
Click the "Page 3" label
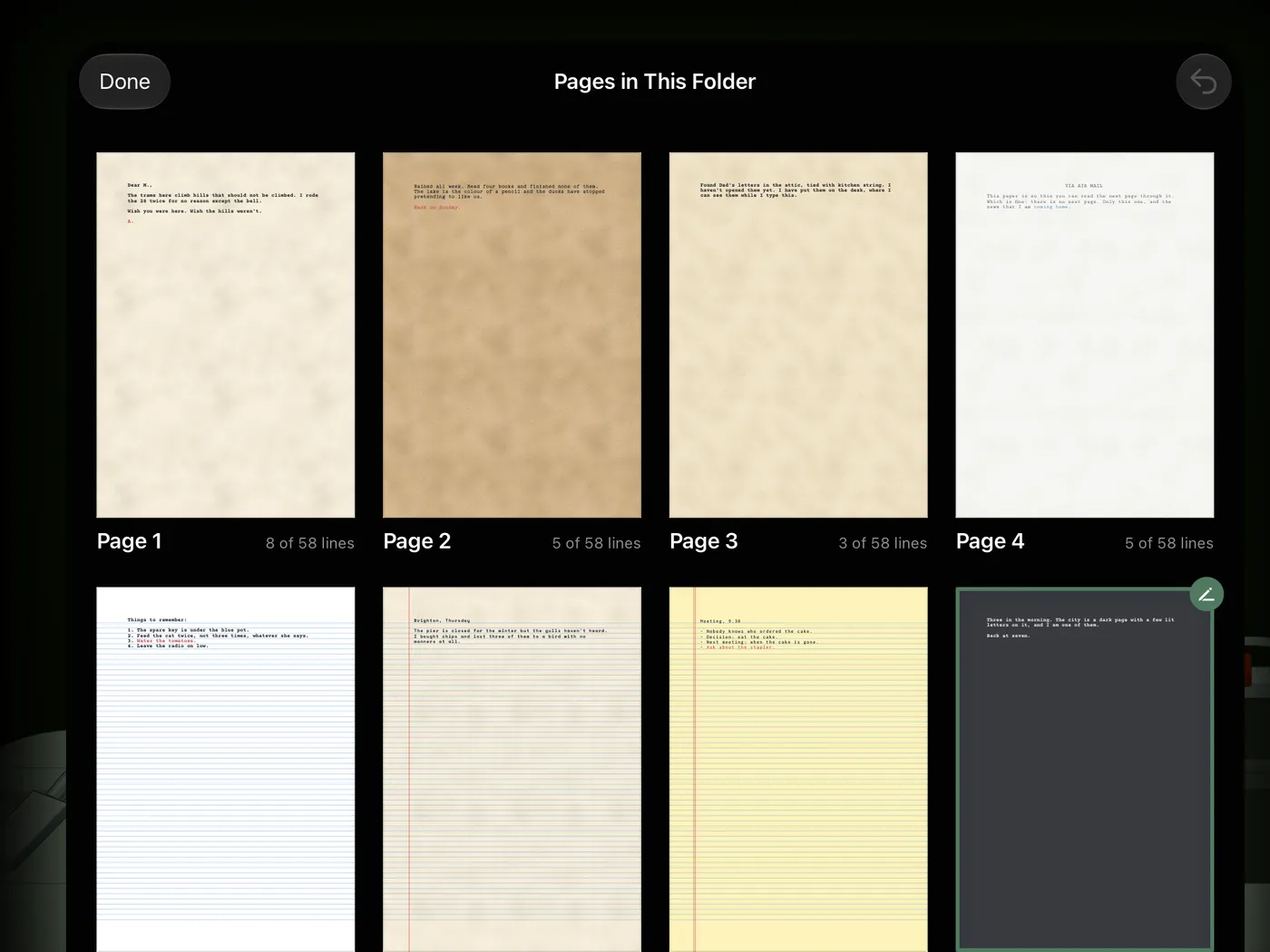click(x=704, y=541)
